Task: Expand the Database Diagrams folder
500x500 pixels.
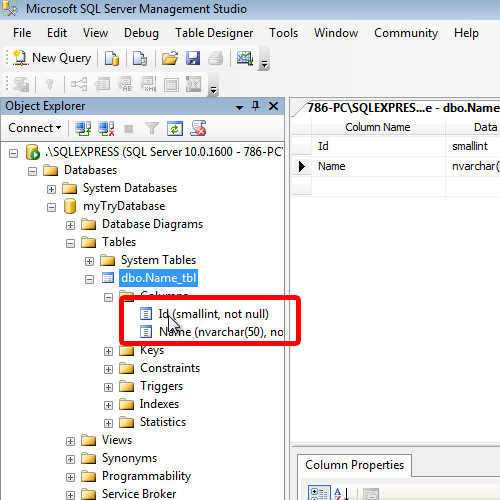Action: [70, 226]
